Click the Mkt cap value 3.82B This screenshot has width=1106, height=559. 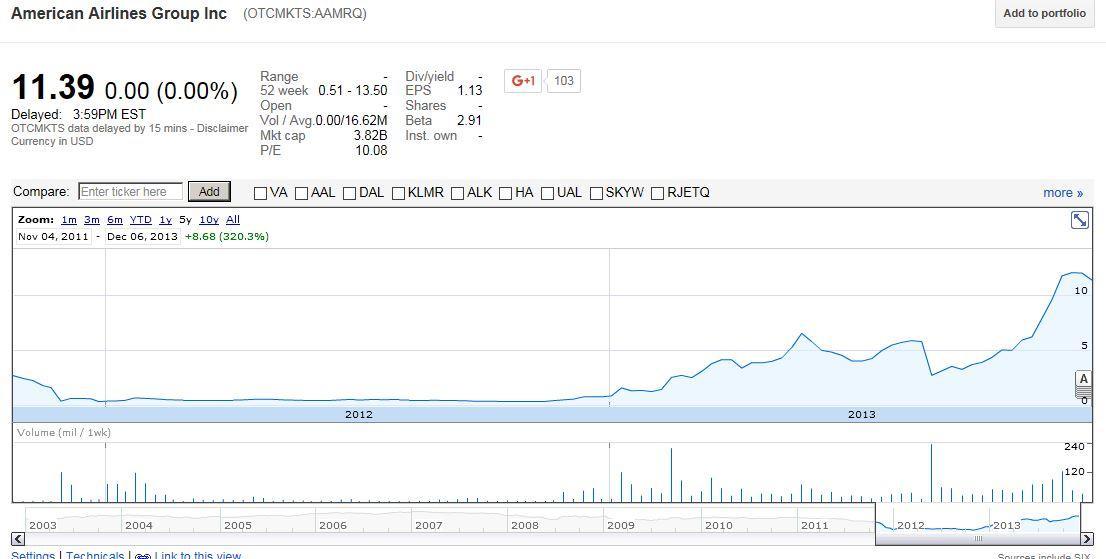click(370, 135)
